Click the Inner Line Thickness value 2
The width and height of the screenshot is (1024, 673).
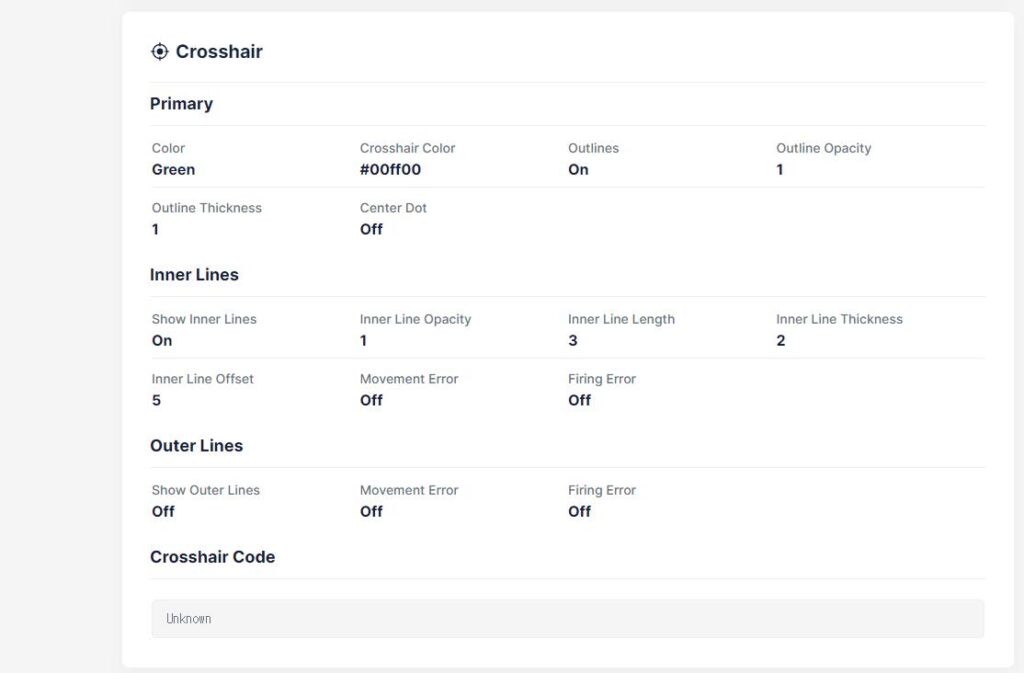(x=780, y=341)
